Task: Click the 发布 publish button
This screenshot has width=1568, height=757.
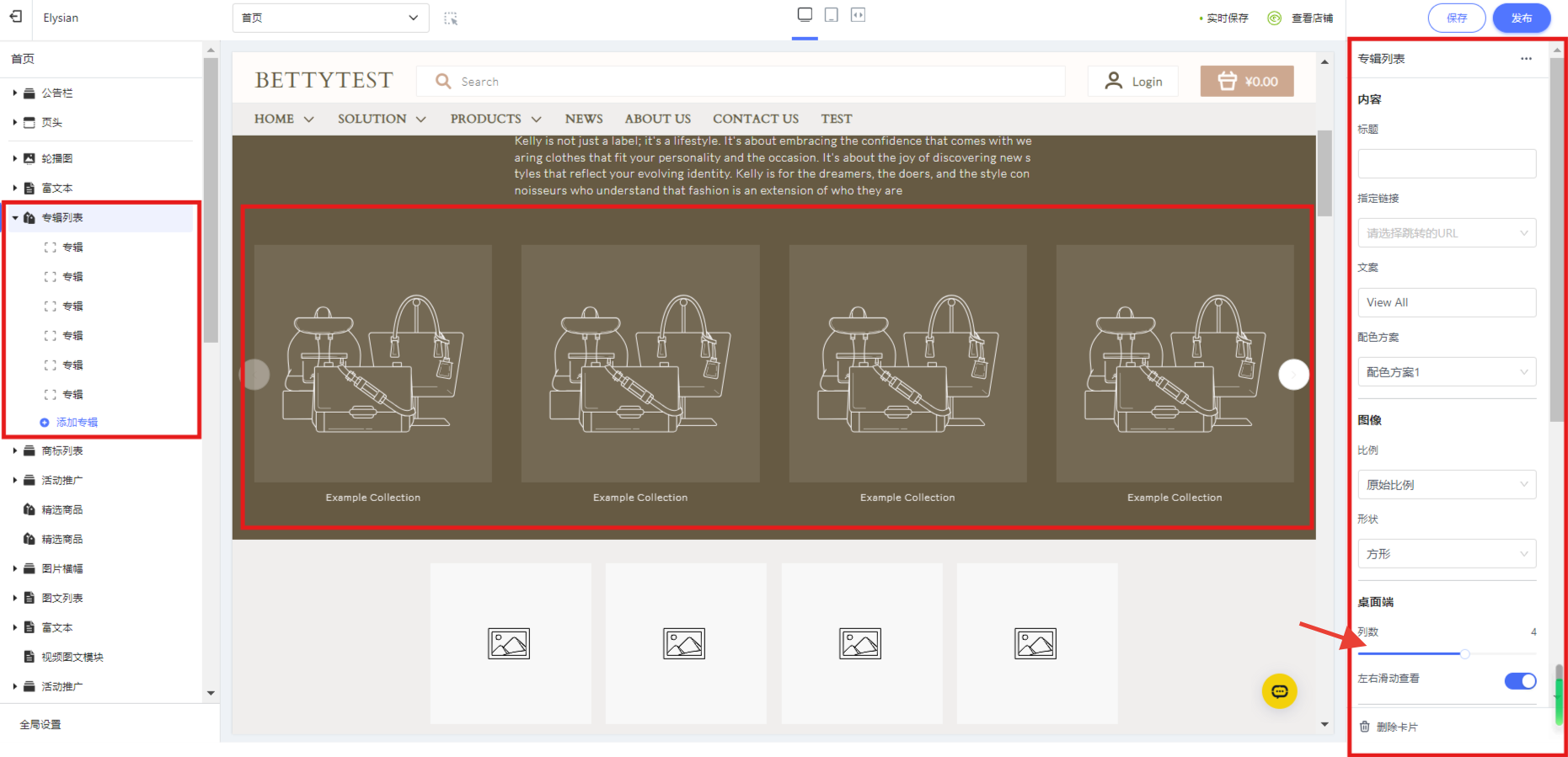Action: point(1521,18)
